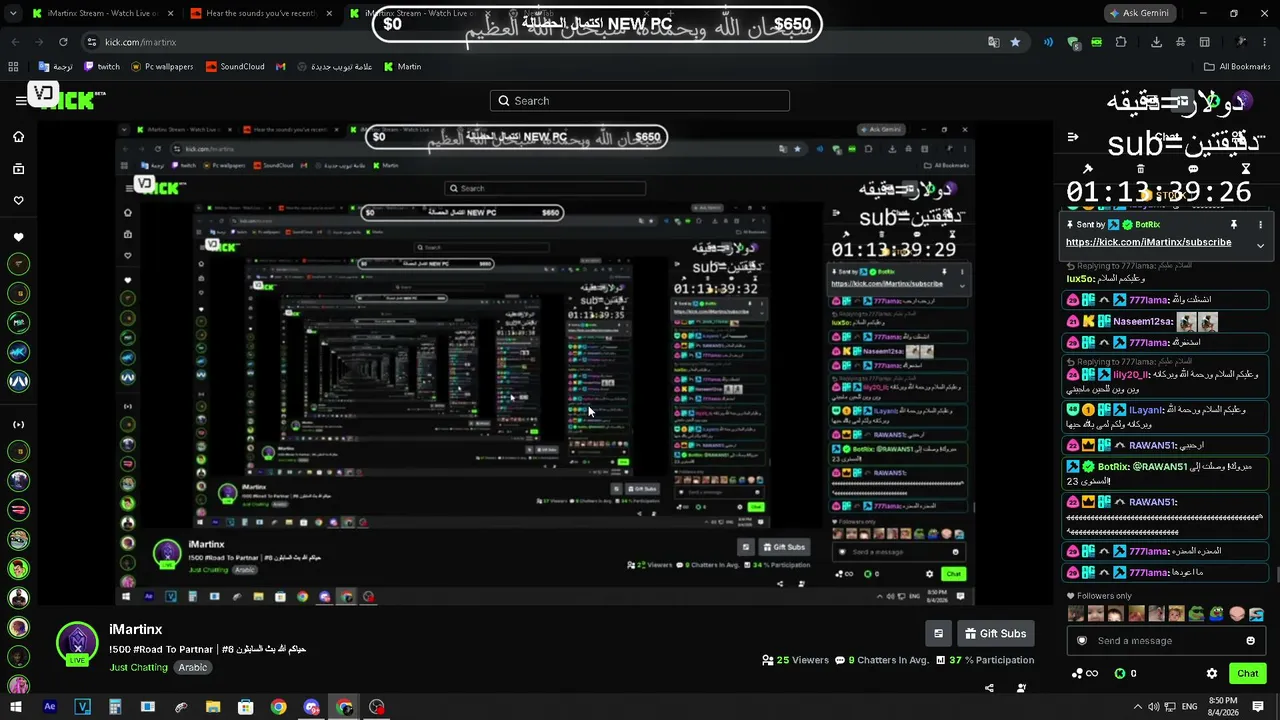The width and height of the screenshot is (1280, 720).
Task: Open the Following heart outline icon
Action: (x=18, y=201)
